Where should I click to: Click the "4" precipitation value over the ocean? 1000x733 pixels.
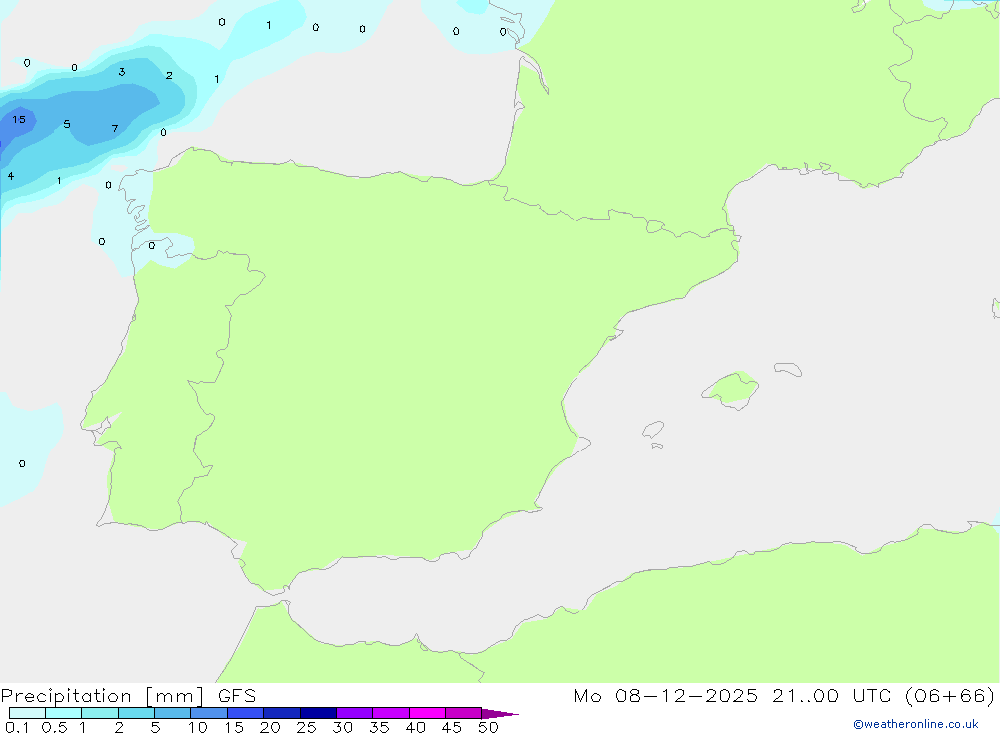click(x=11, y=176)
